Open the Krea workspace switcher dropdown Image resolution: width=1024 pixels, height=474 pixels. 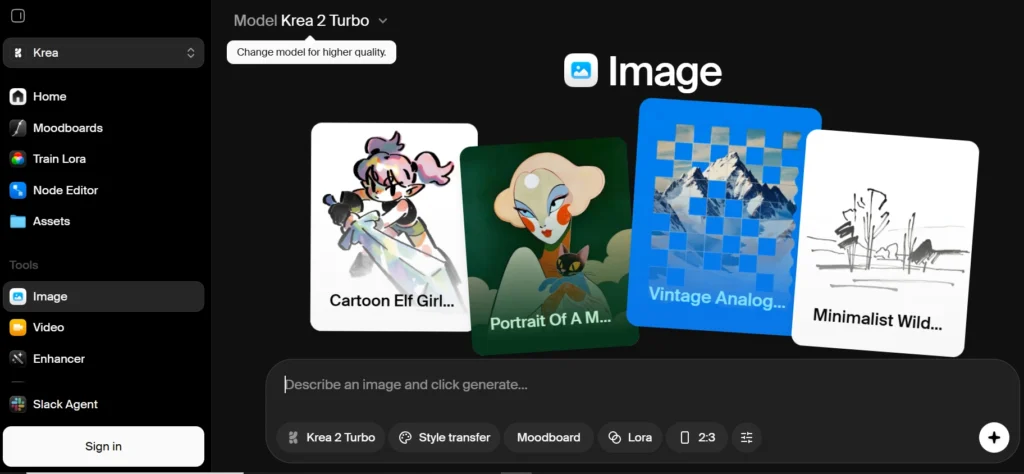[x=103, y=53]
